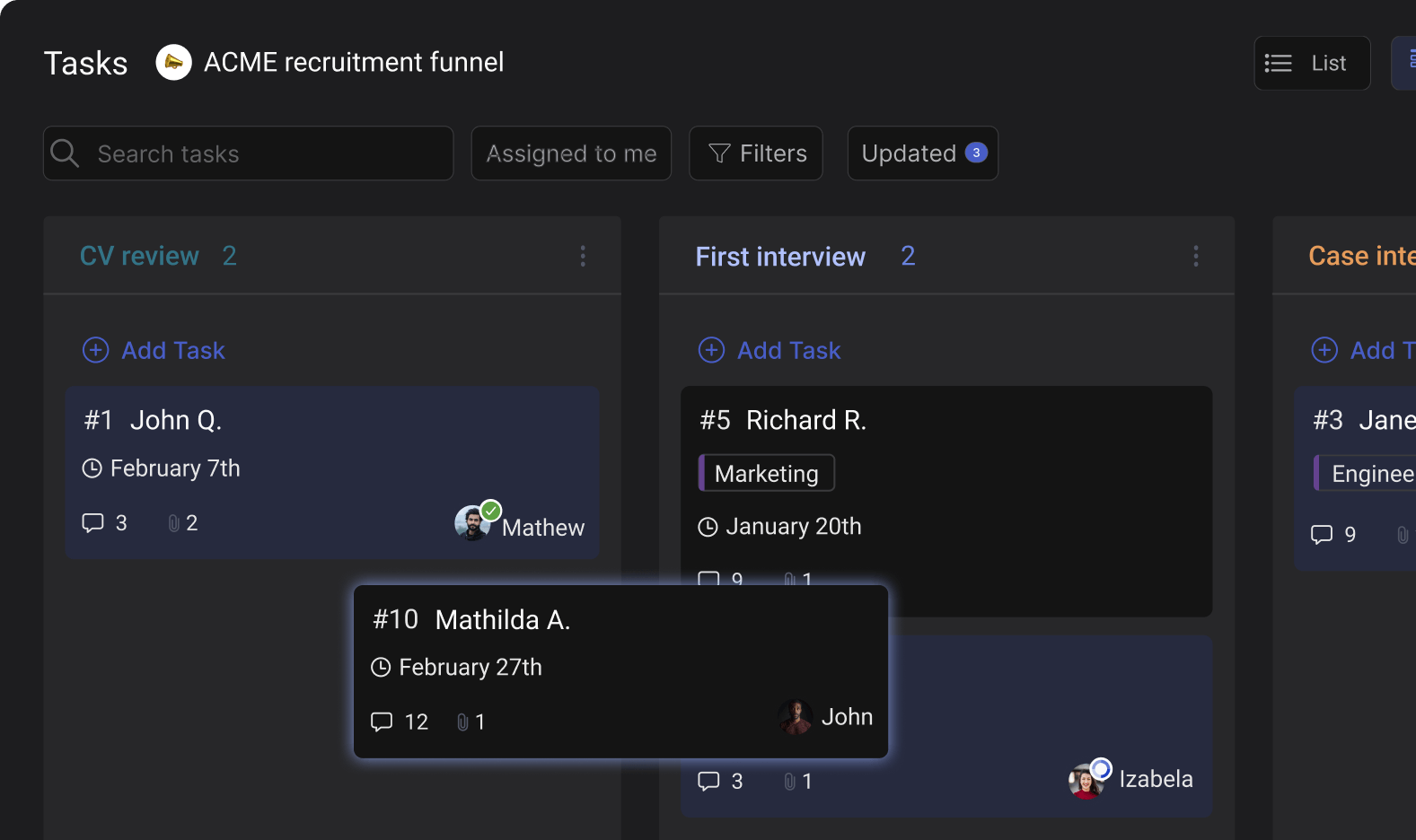Add Task in First interview column
The width and height of the screenshot is (1416, 840).
coord(770,350)
